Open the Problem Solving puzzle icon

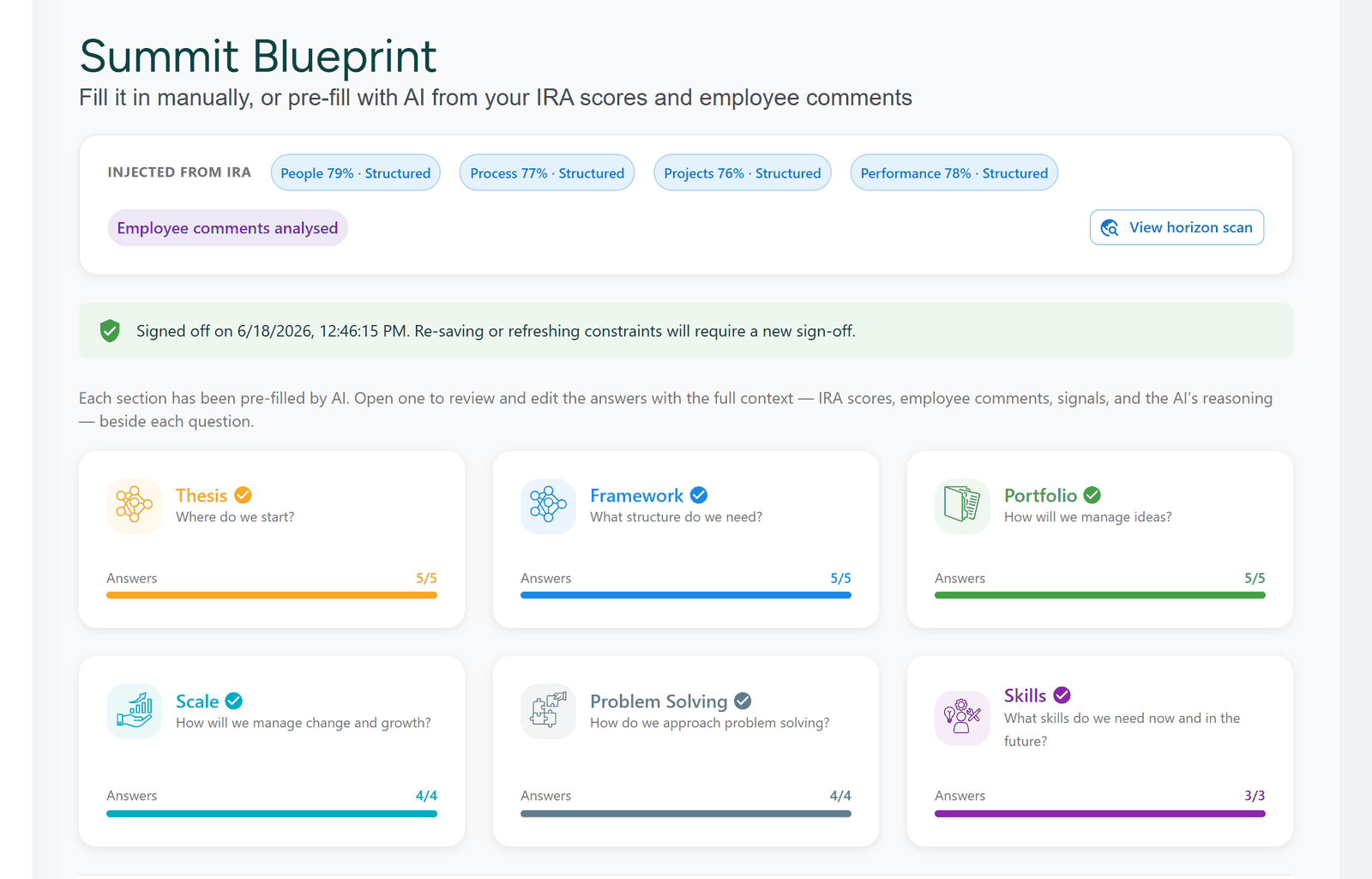[548, 711]
